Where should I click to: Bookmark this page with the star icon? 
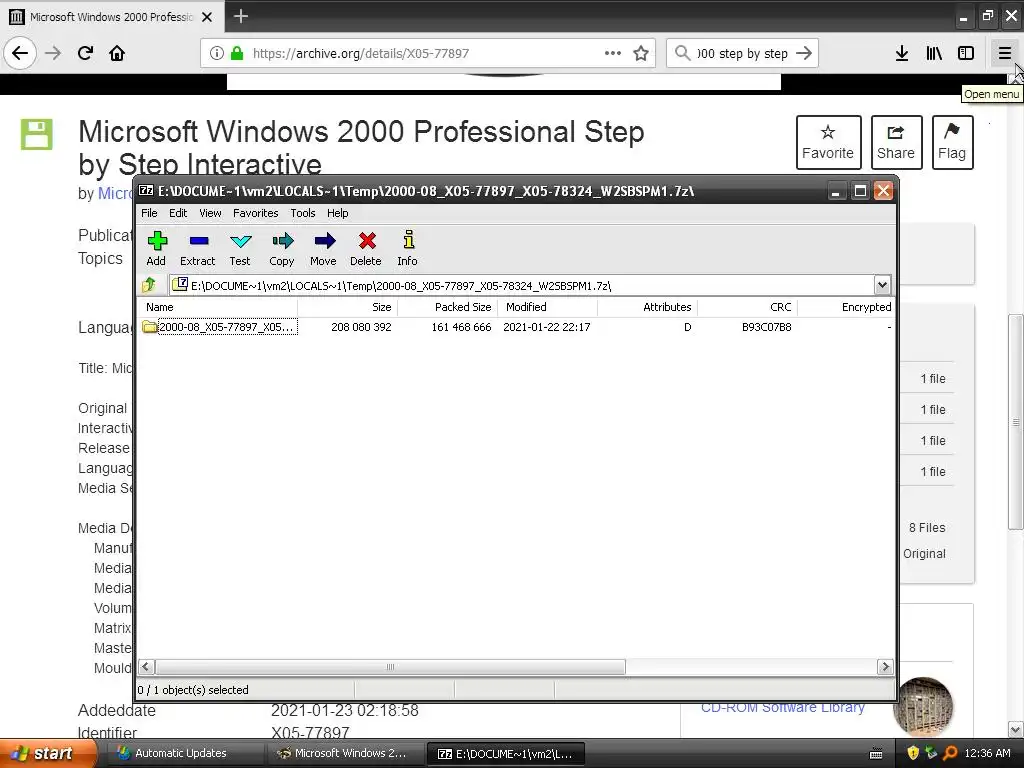pos(641,53)
